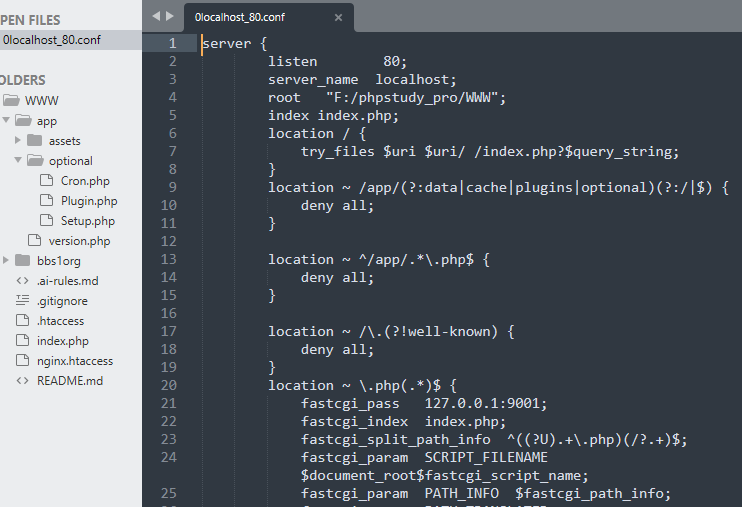This screenshot has height=507, width=742.
Task: Click "well-known" text on line 17
Action: (x=449, y=331)
